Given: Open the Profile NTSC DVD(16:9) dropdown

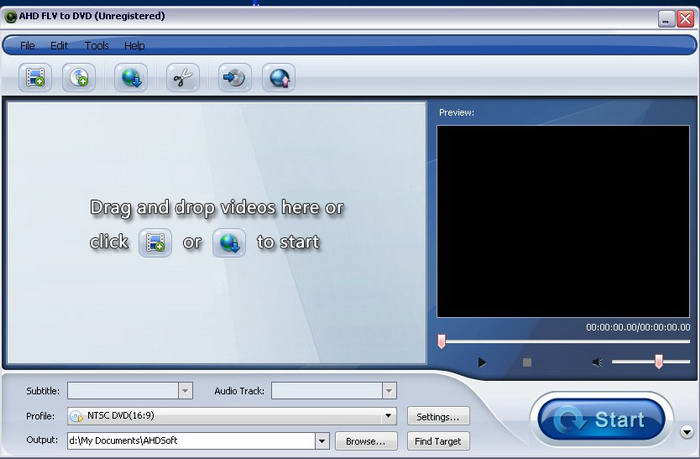Looking at the screenshot, I should click(232, 416).
